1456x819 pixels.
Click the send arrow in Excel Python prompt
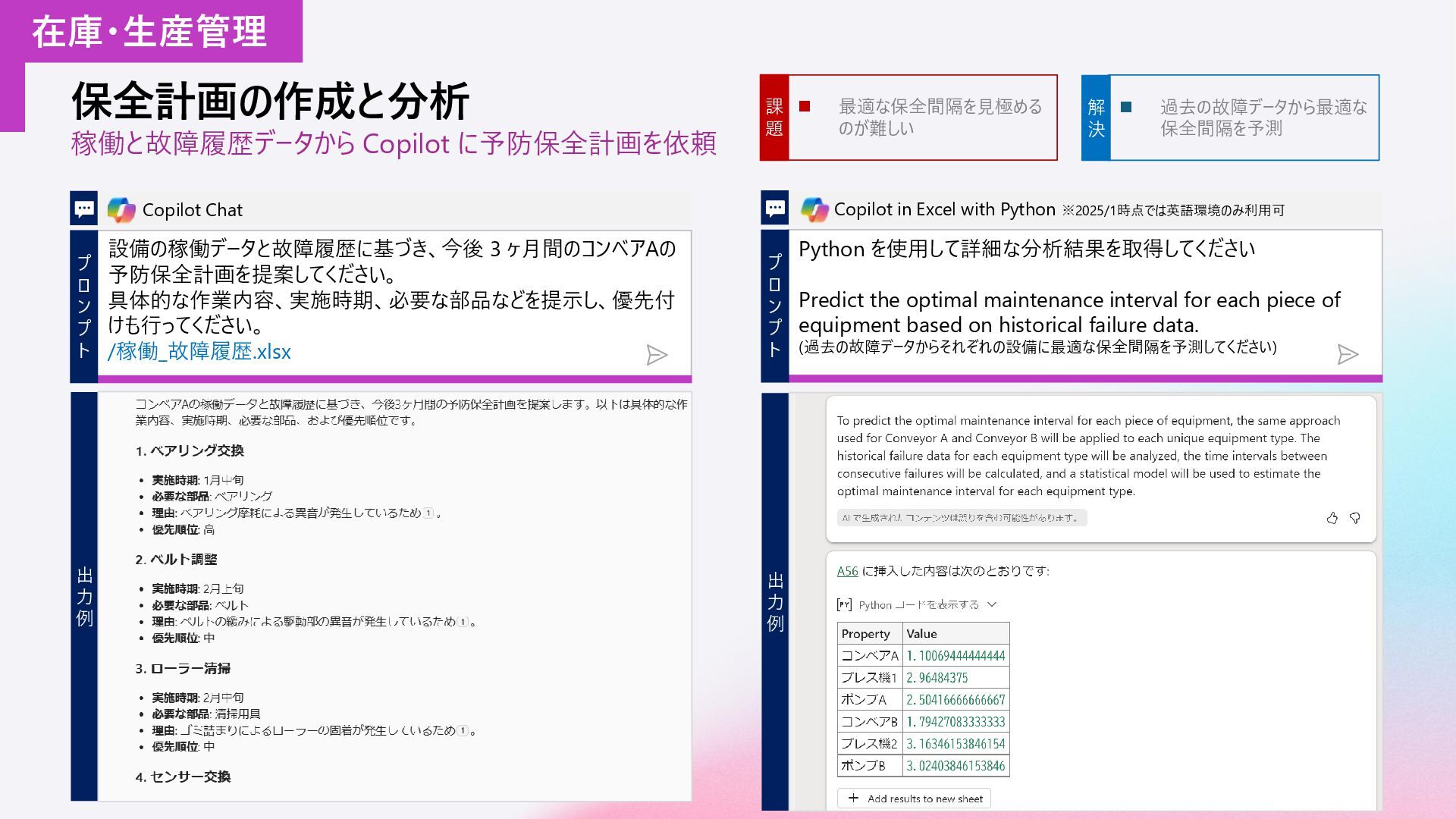(x=1348, y=354)
